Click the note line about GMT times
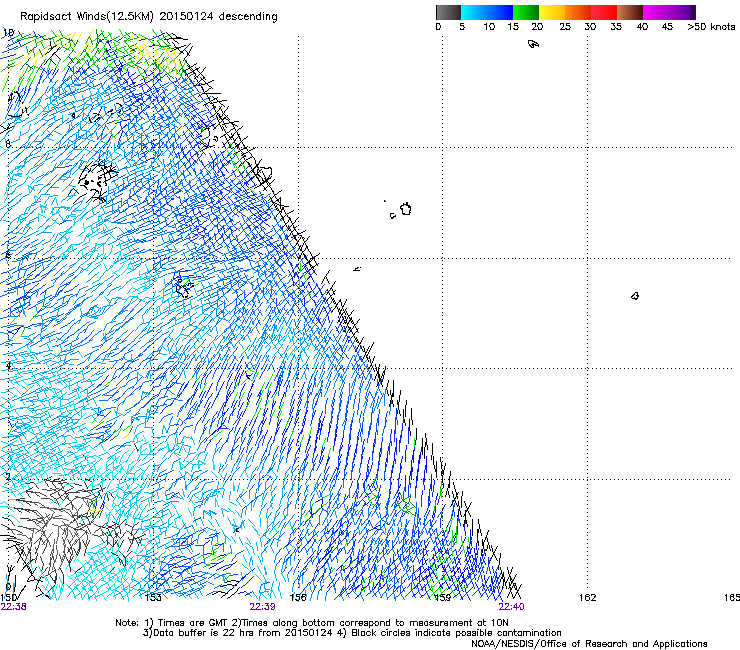 coord(312,623)
